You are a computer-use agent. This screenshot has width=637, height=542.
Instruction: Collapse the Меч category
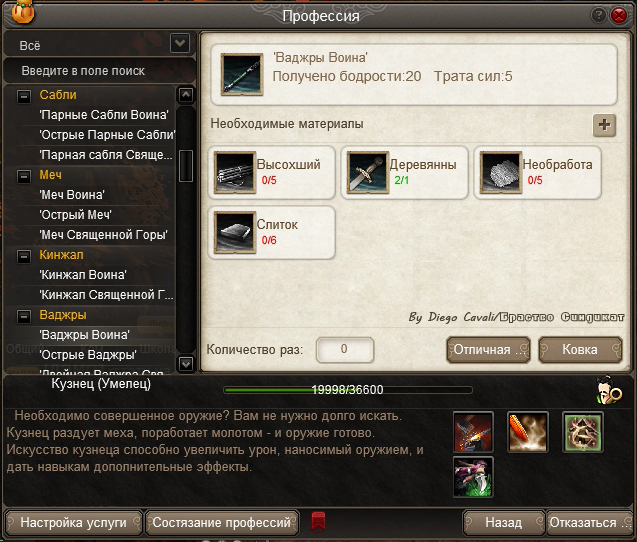[24, 176]
